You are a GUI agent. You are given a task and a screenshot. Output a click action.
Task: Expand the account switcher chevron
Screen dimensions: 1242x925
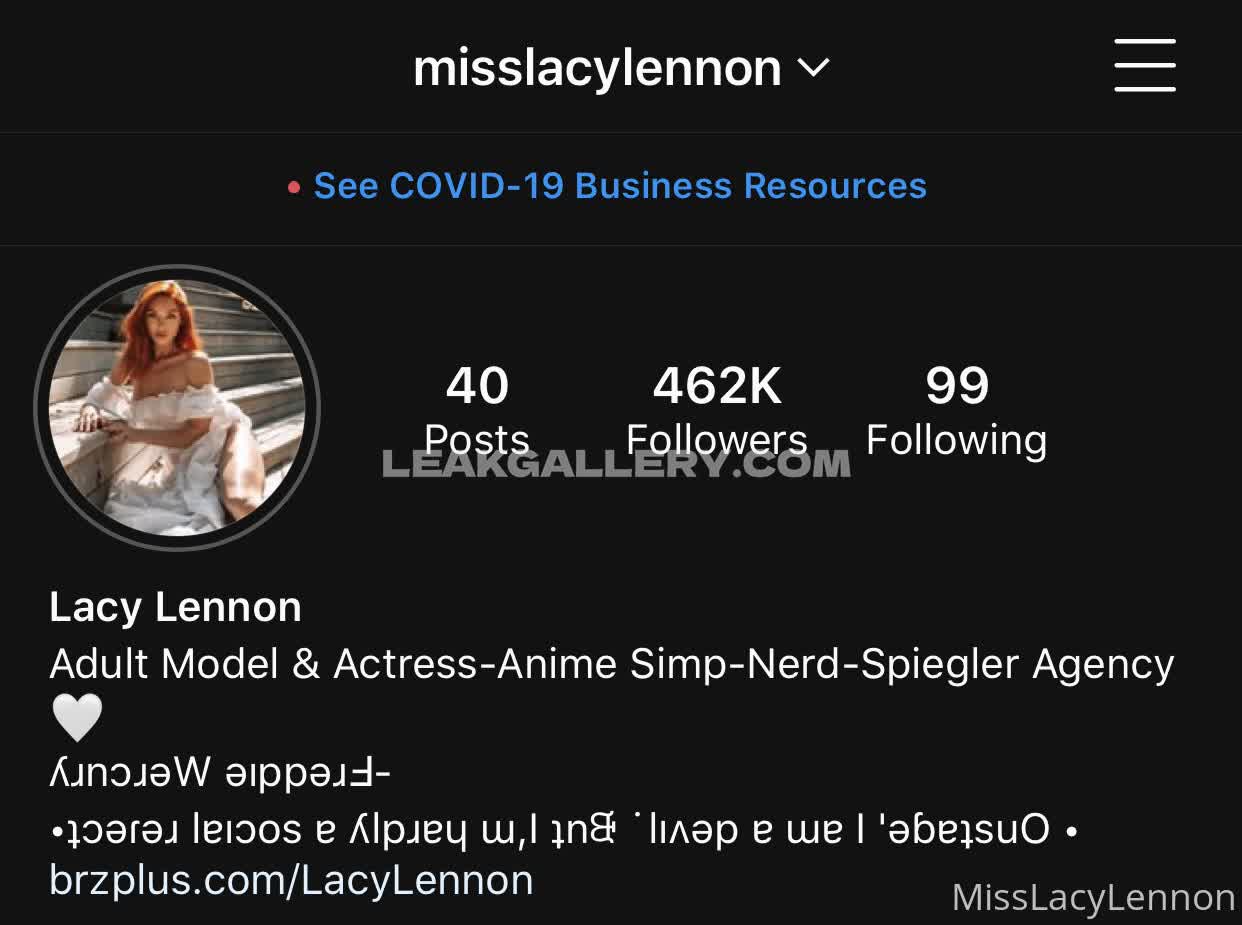(814, 68)
